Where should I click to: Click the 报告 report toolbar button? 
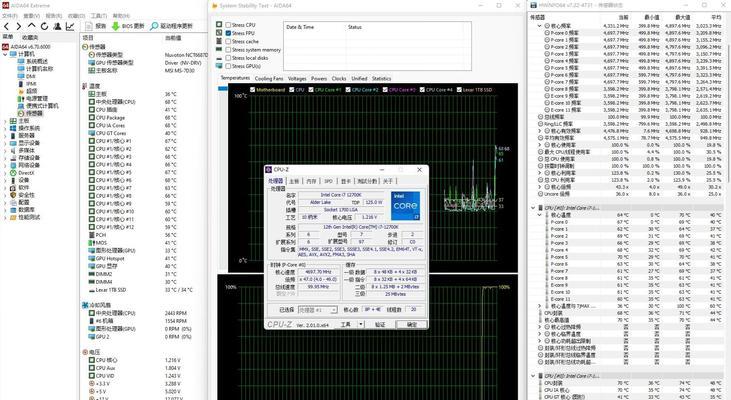tap(96, 26)
